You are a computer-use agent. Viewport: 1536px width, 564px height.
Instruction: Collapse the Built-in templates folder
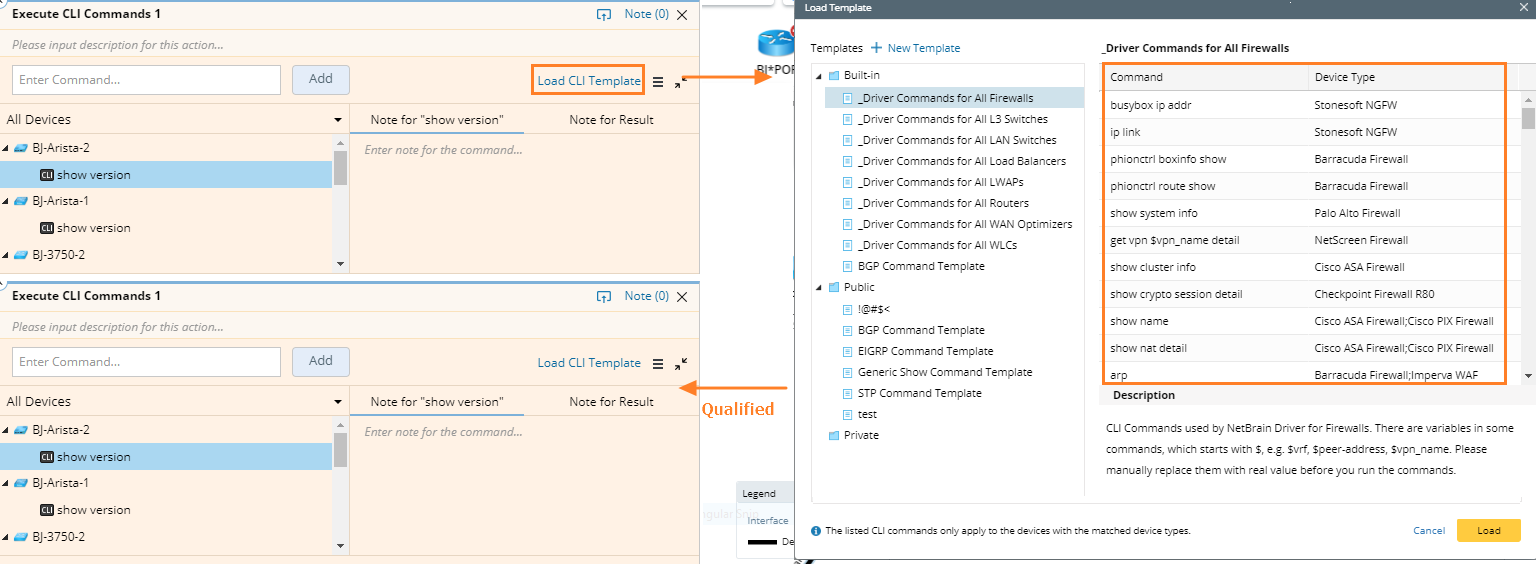(820, 76)
